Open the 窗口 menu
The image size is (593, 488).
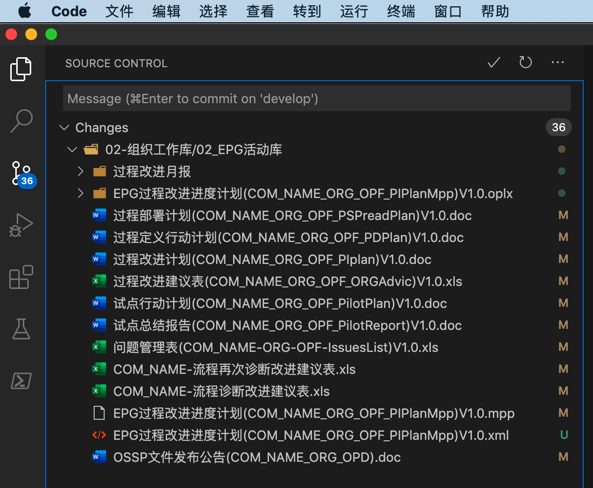coord(447,11)
